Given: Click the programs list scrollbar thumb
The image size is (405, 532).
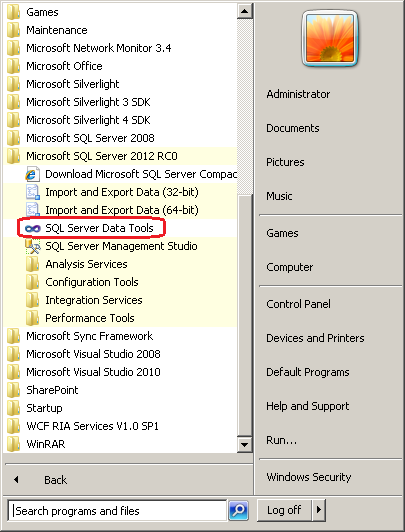Looking at the screenshot, I should tap(244, 315).
